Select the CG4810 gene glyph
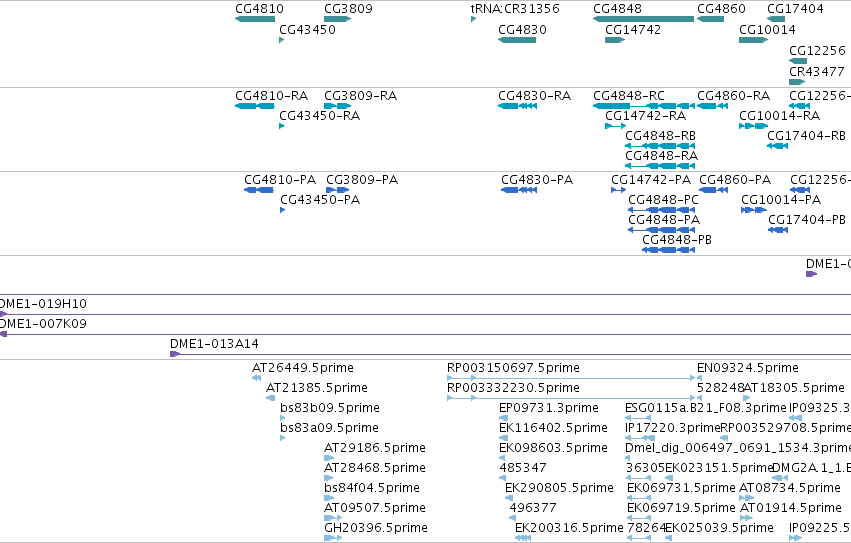The image size is (851, 543). pos(255,19)
